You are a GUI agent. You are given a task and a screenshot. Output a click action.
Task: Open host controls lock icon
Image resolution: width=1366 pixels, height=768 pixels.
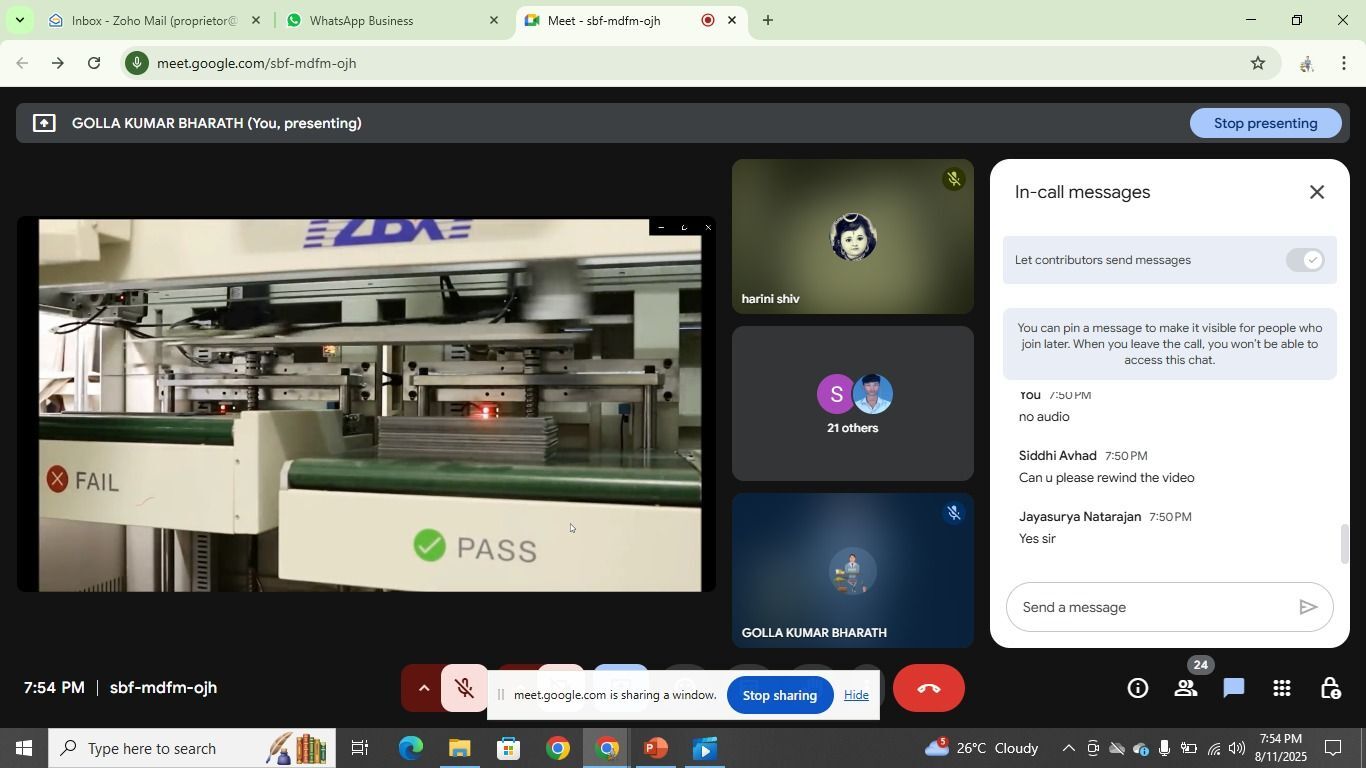point(1330,688)
